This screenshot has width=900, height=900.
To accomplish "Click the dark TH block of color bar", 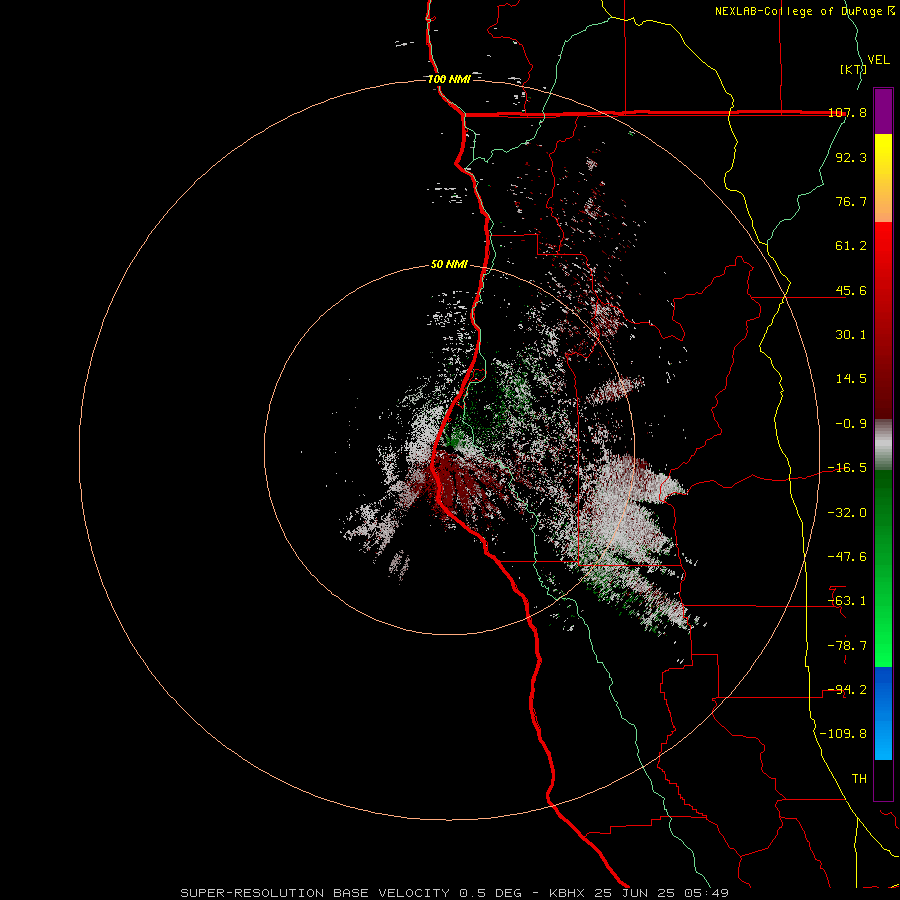I will pyautogui.click(x=883, y=780).
